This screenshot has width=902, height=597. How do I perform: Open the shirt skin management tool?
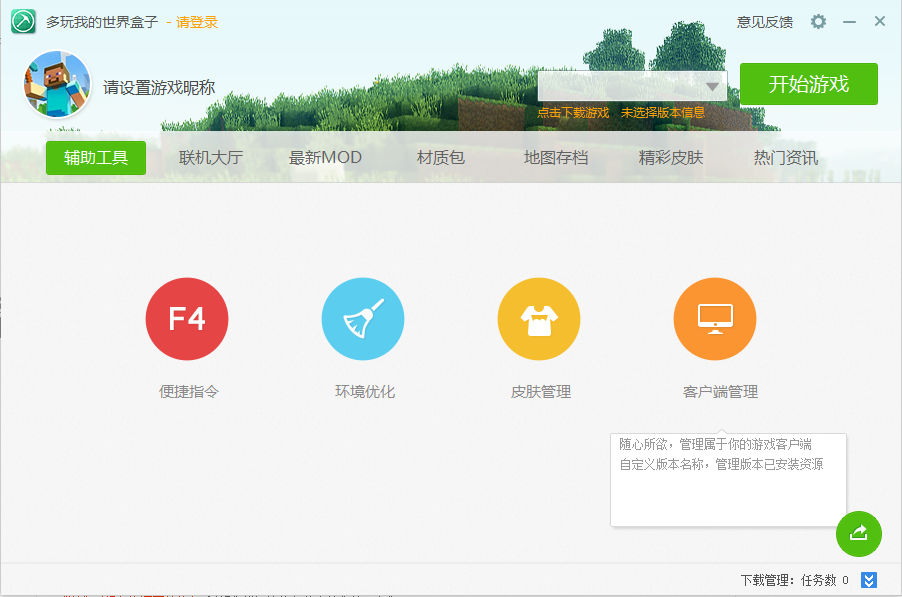tap(539, 319)
